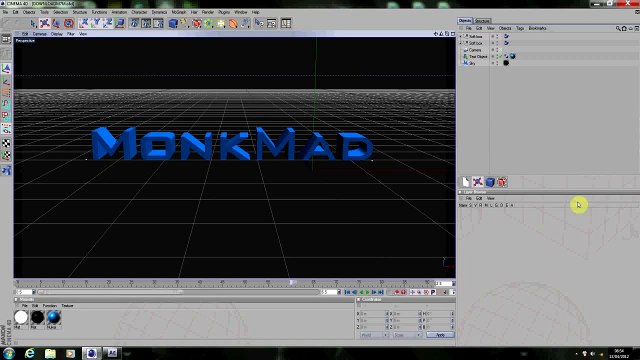Open Internet Explorer from taskbar
640x360 pixels.
coord(30,353)
